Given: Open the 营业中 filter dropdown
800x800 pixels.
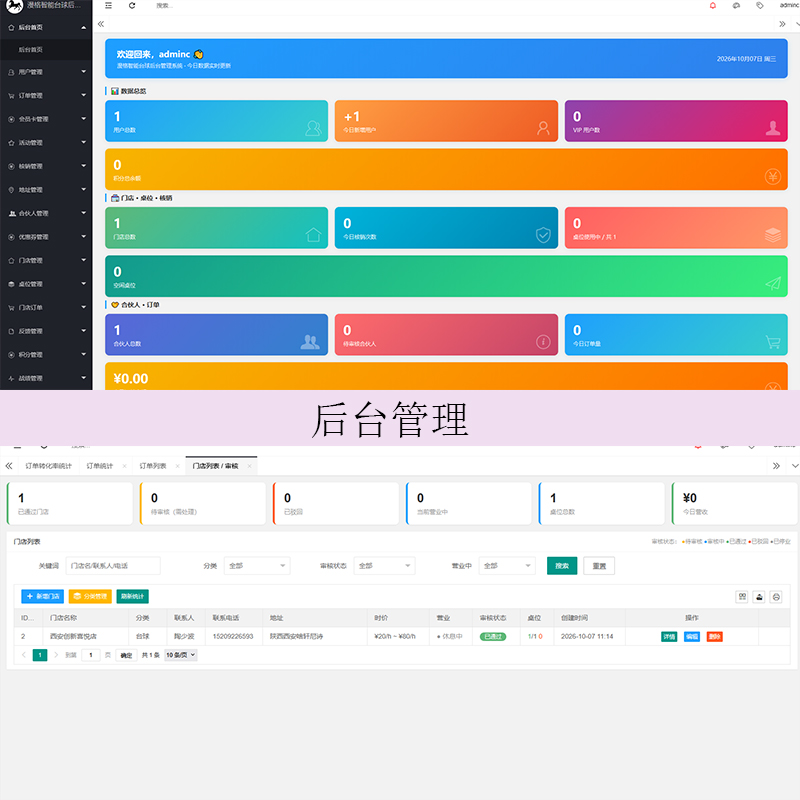Looking at the screenshot, I should (x=507, y=566).
